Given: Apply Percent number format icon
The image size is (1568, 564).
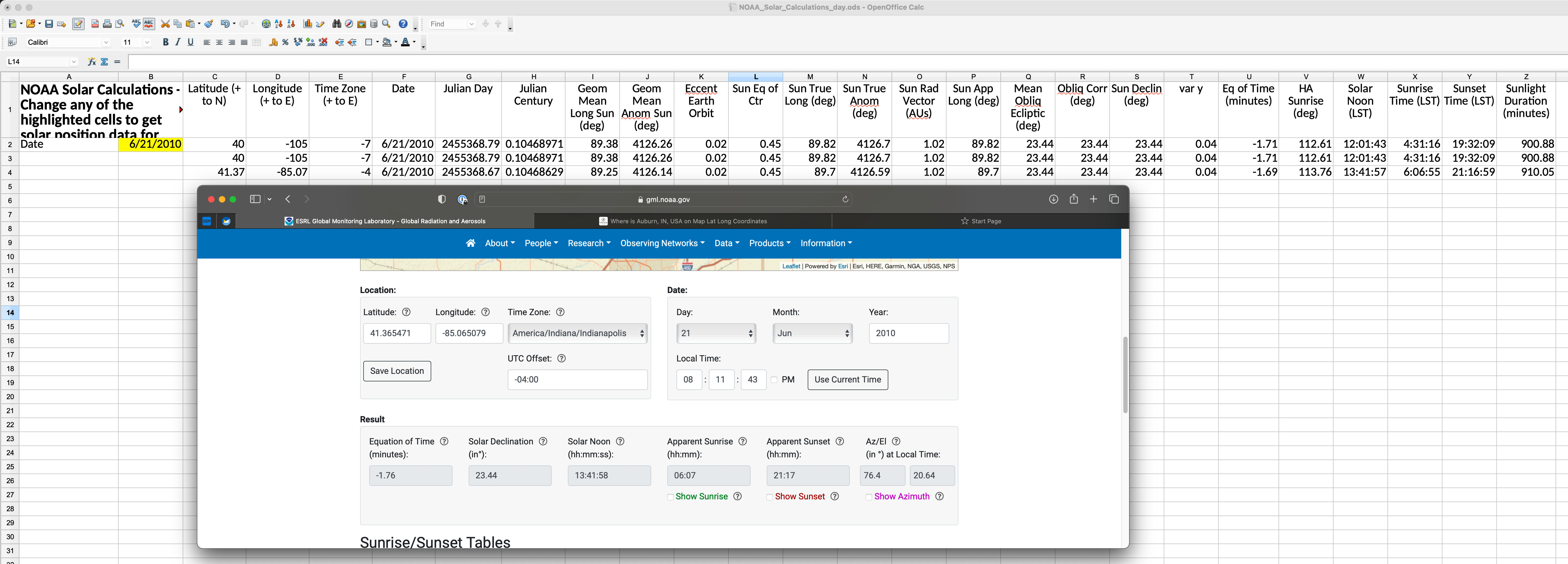Looking at the screenshot, I should tap(285, 42).
